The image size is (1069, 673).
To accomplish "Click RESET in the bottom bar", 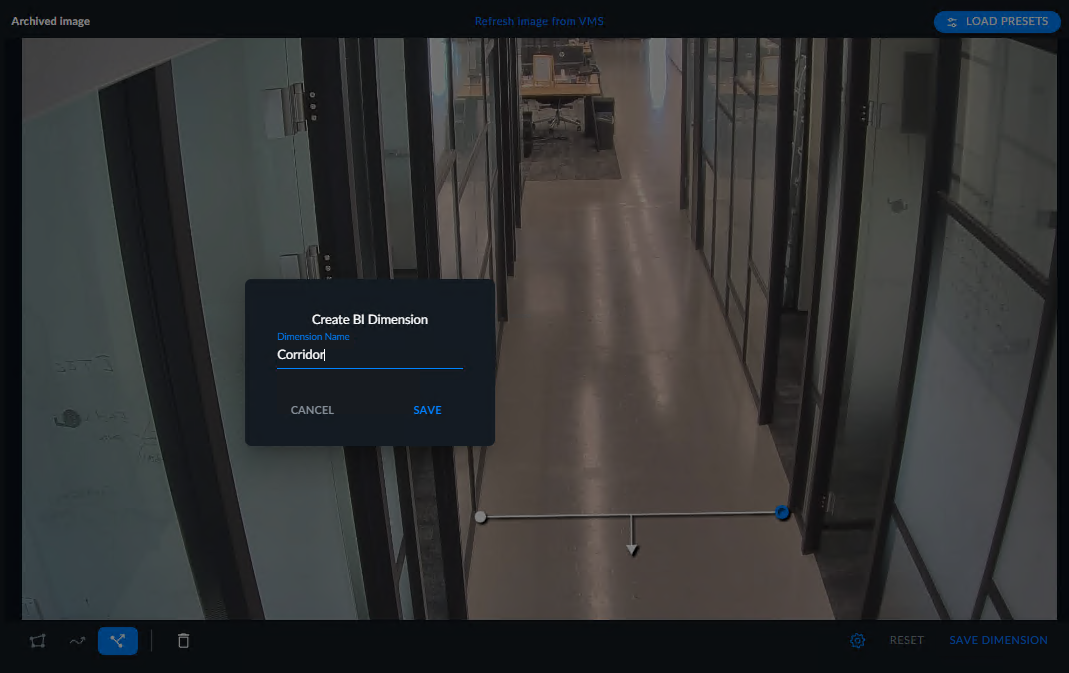I will (907, 640).
